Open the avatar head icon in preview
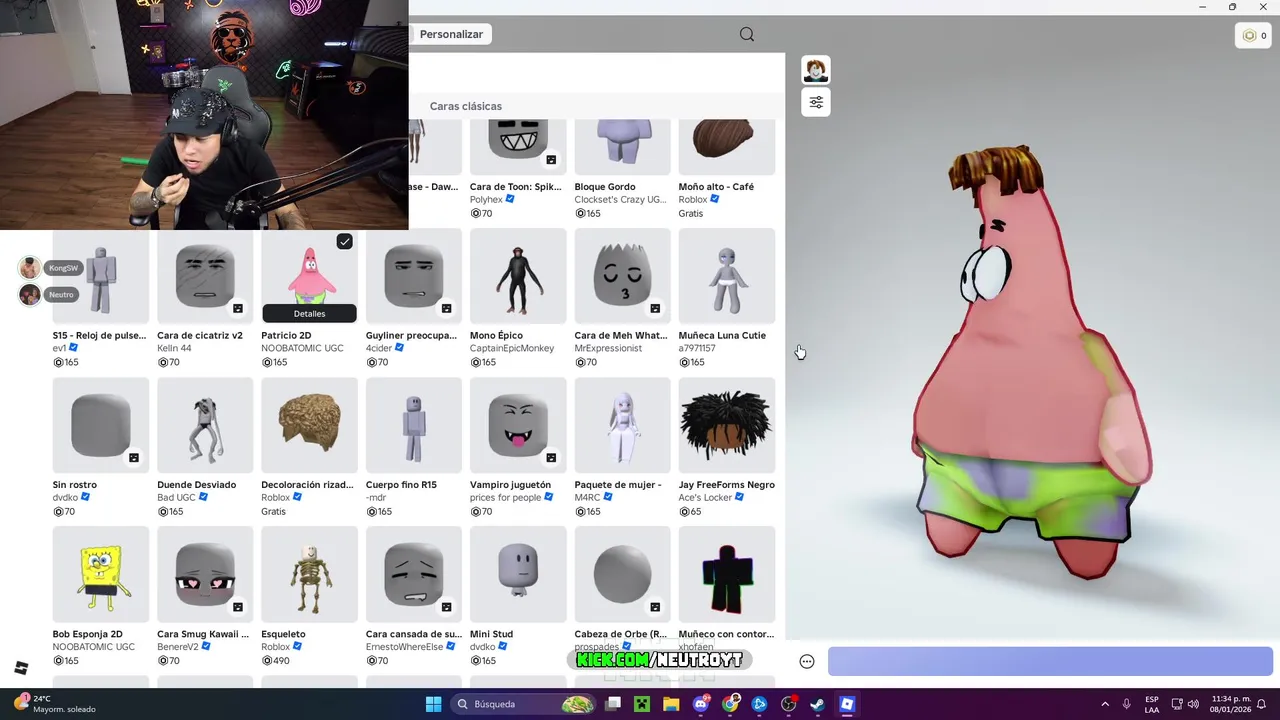This screenshot has height=720, width=1280. click(816, 70)
